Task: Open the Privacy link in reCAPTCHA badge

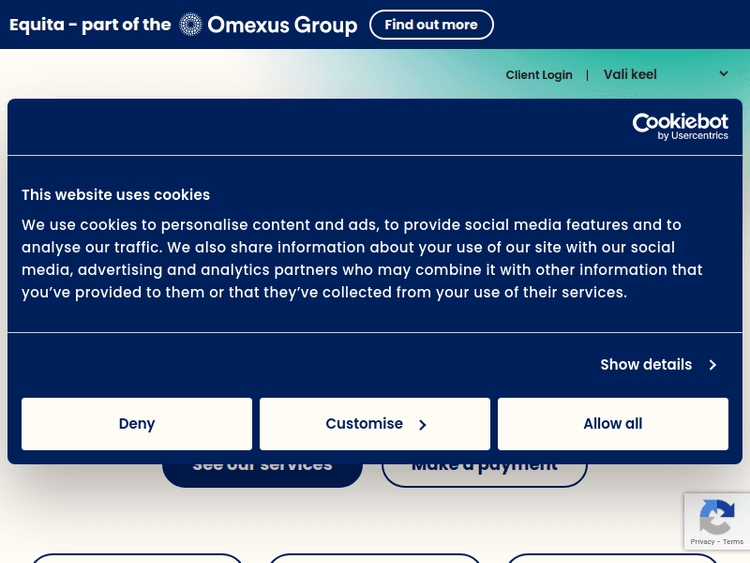Action: coord(702,542)
